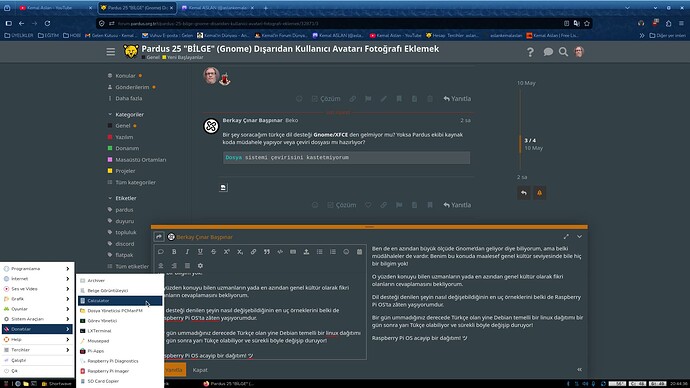Open the pardus tag in the sidebar
This screenshot has height=388, width=690.
tap(124, 210)
